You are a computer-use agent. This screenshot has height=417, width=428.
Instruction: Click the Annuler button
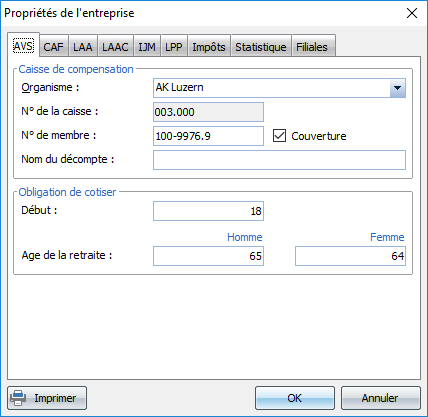tap(380, 398)
